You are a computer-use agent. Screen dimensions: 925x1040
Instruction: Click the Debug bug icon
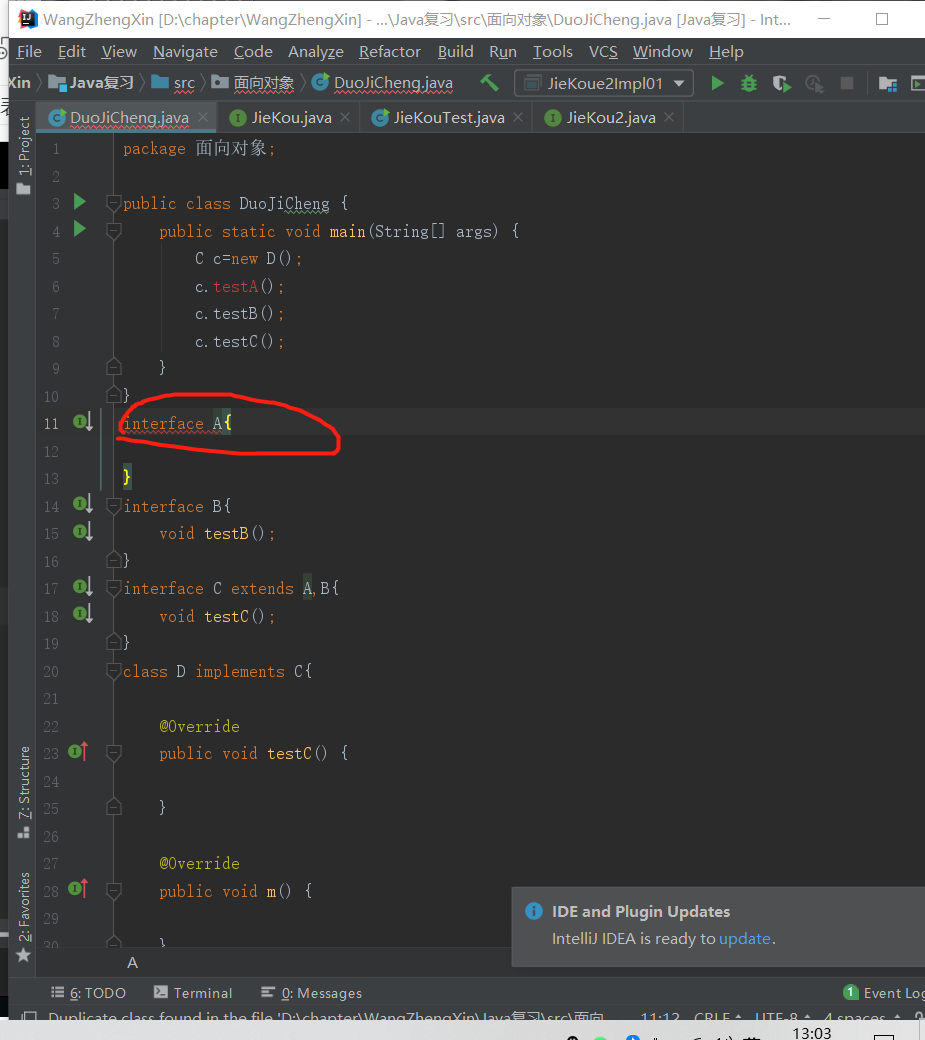click(x=749, y=84)
